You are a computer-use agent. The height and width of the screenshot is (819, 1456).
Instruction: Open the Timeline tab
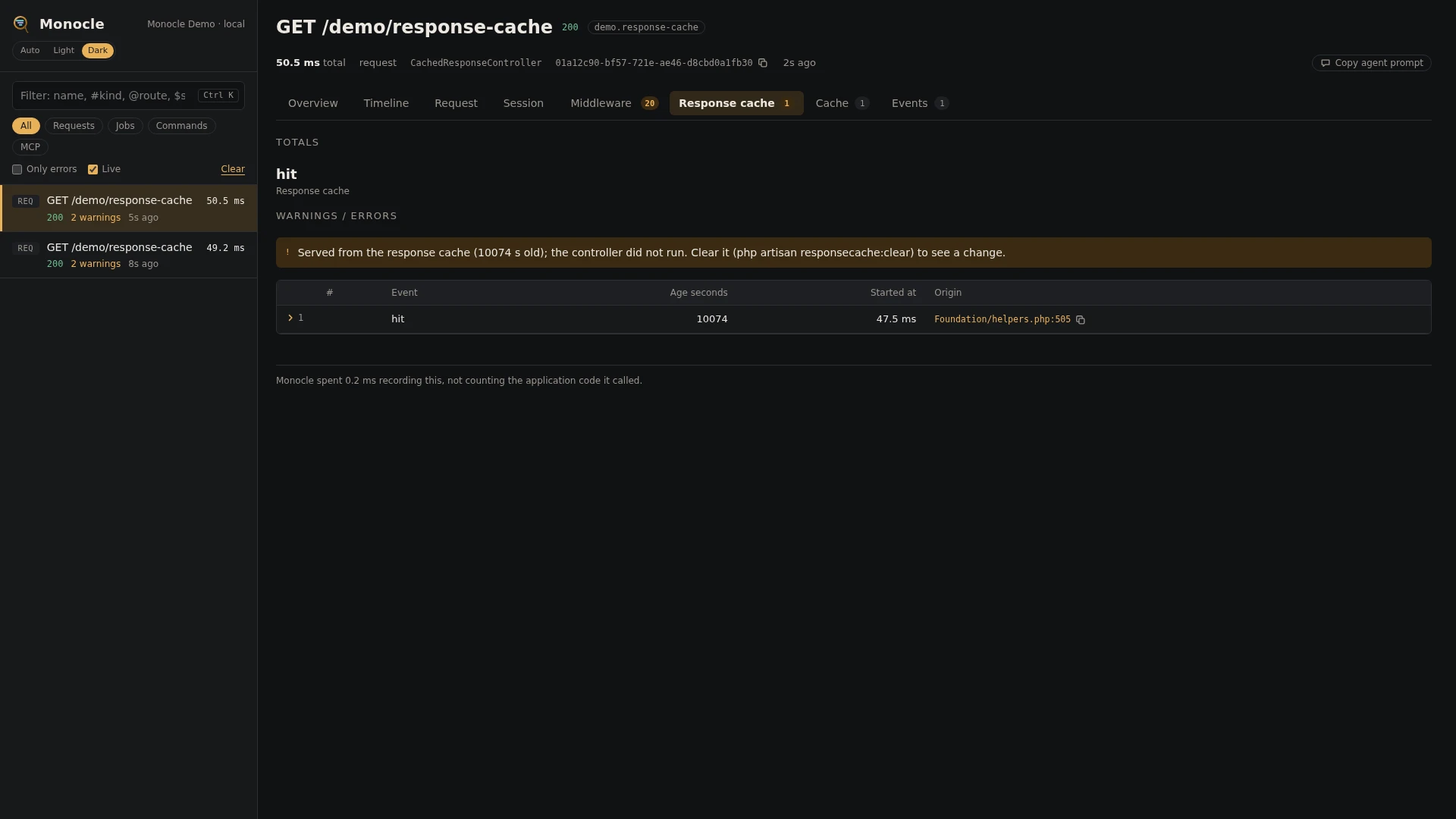[386, 103]
